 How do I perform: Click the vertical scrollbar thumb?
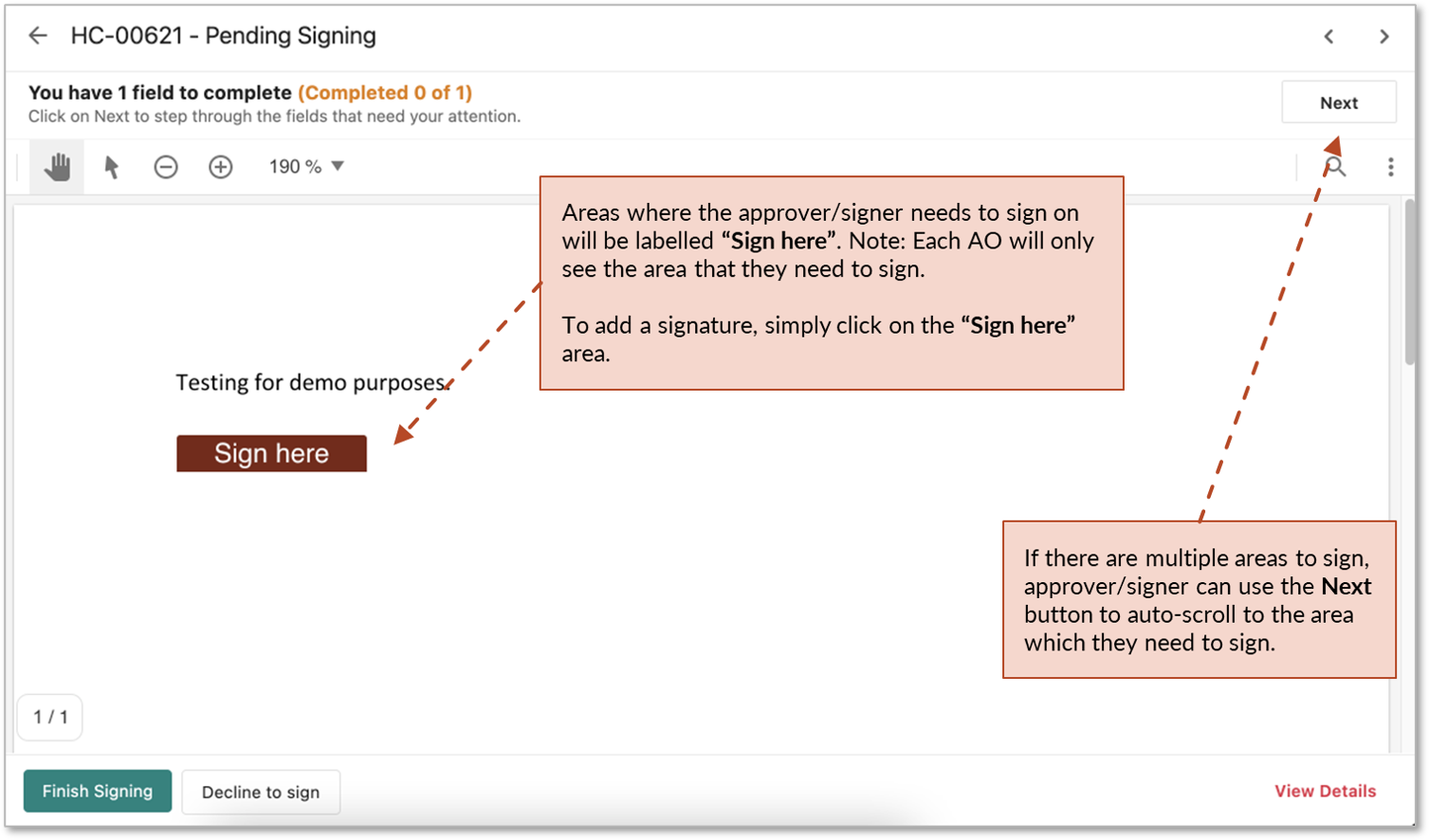pos(1410,283)
